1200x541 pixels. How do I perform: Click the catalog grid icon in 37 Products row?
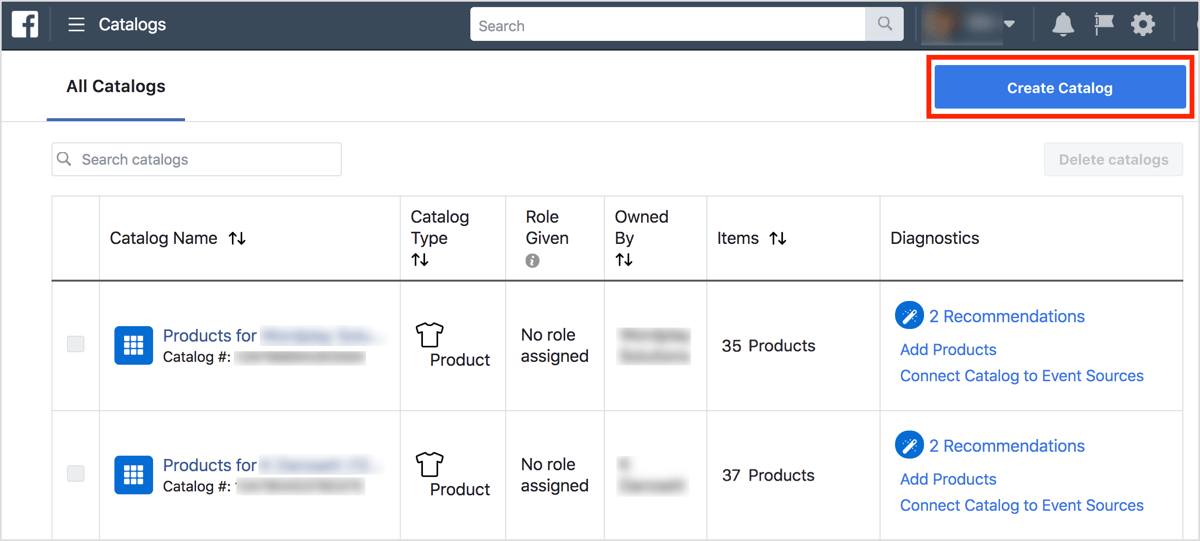[134, 475]
